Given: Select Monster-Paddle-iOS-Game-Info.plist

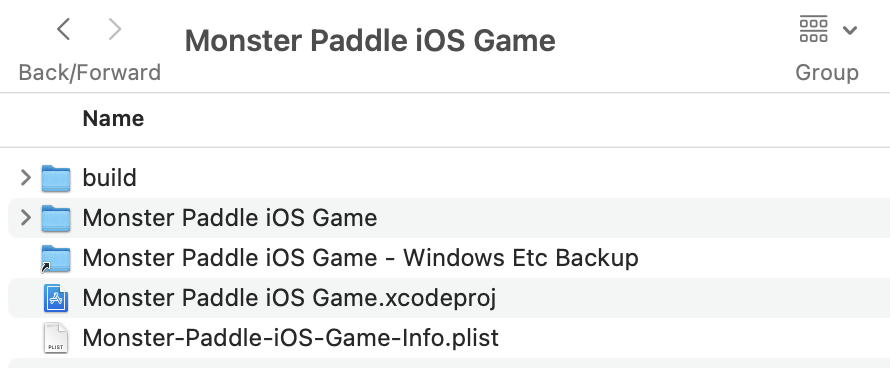Looking at the screenshot, I should click(x=291, y=338).
